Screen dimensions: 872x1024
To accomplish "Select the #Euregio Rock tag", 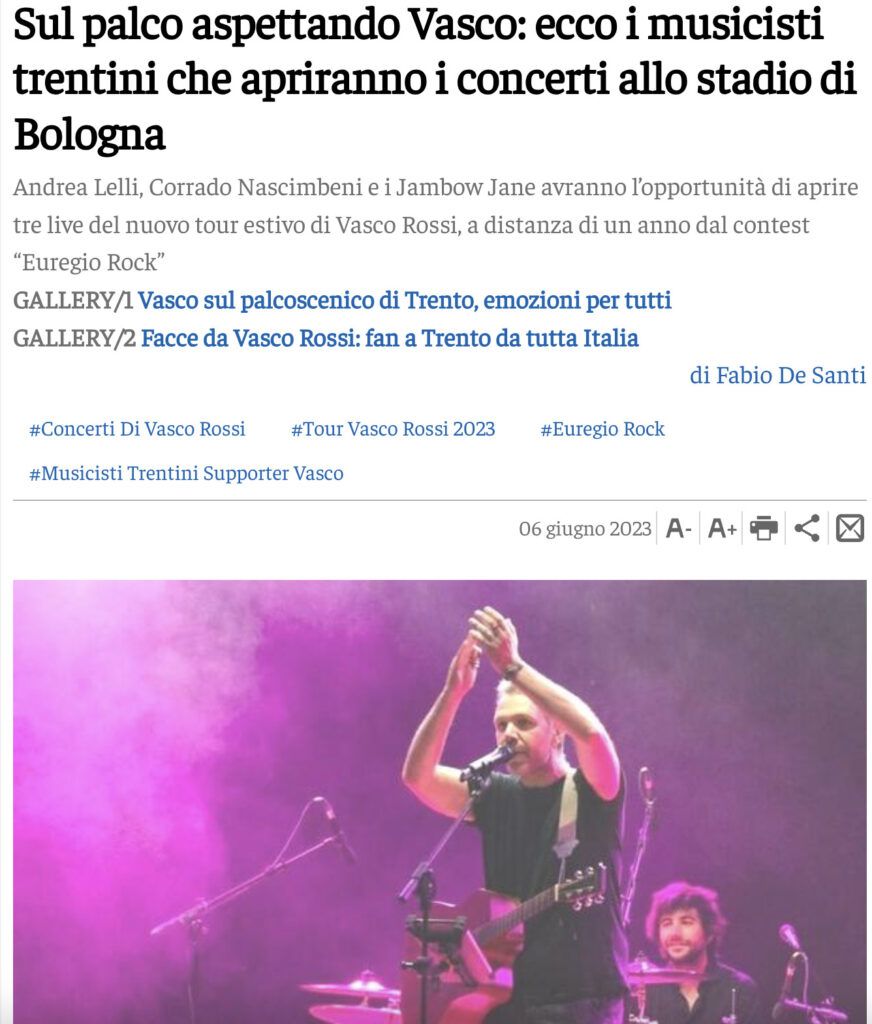I will pyautogui.click(x=602, y=429).
